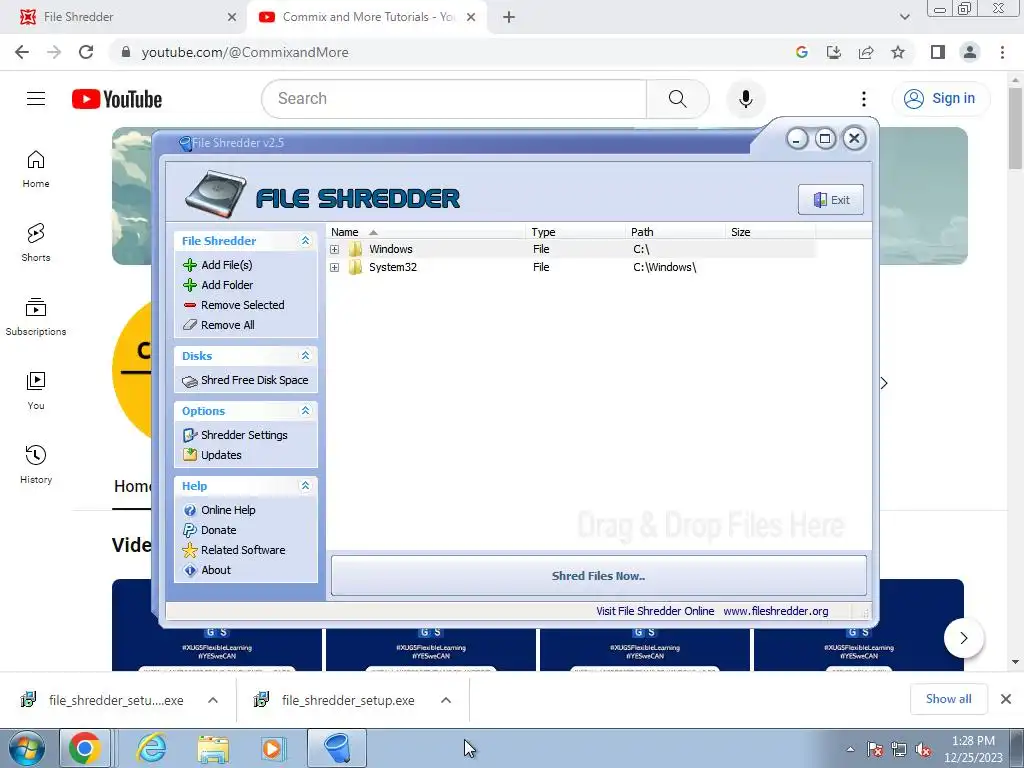Click the red Remove Selected minus icon

tap(190, 305)
